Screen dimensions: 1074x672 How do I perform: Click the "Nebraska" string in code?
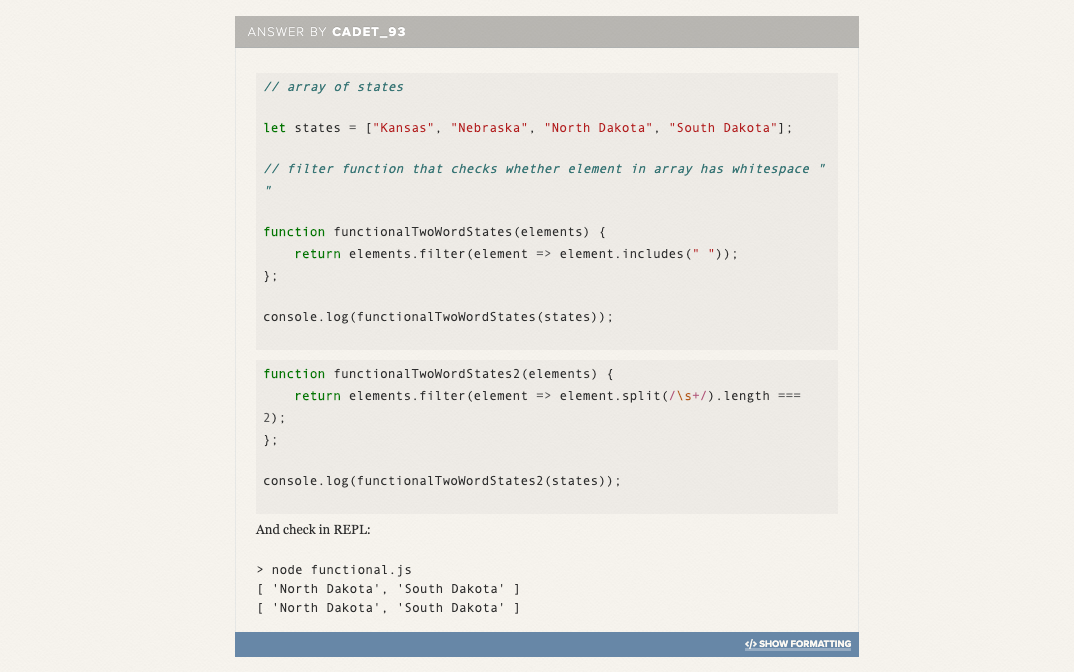(x=489, y=128)
